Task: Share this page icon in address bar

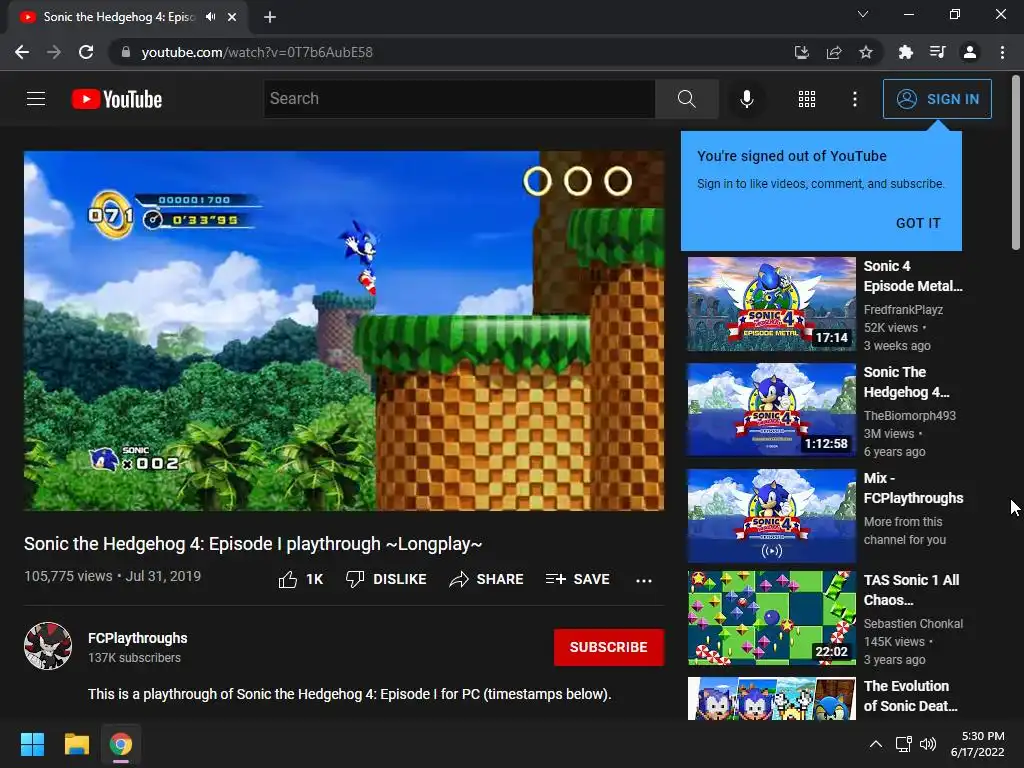Action: pyautogui.click(x=834, y=52)
